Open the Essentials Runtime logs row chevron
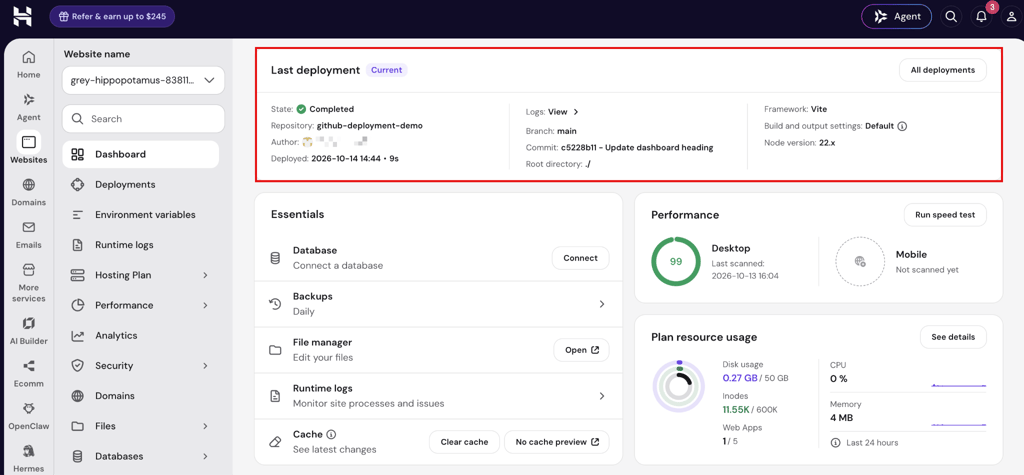1024x475 pixels. [x=601, y=396]
